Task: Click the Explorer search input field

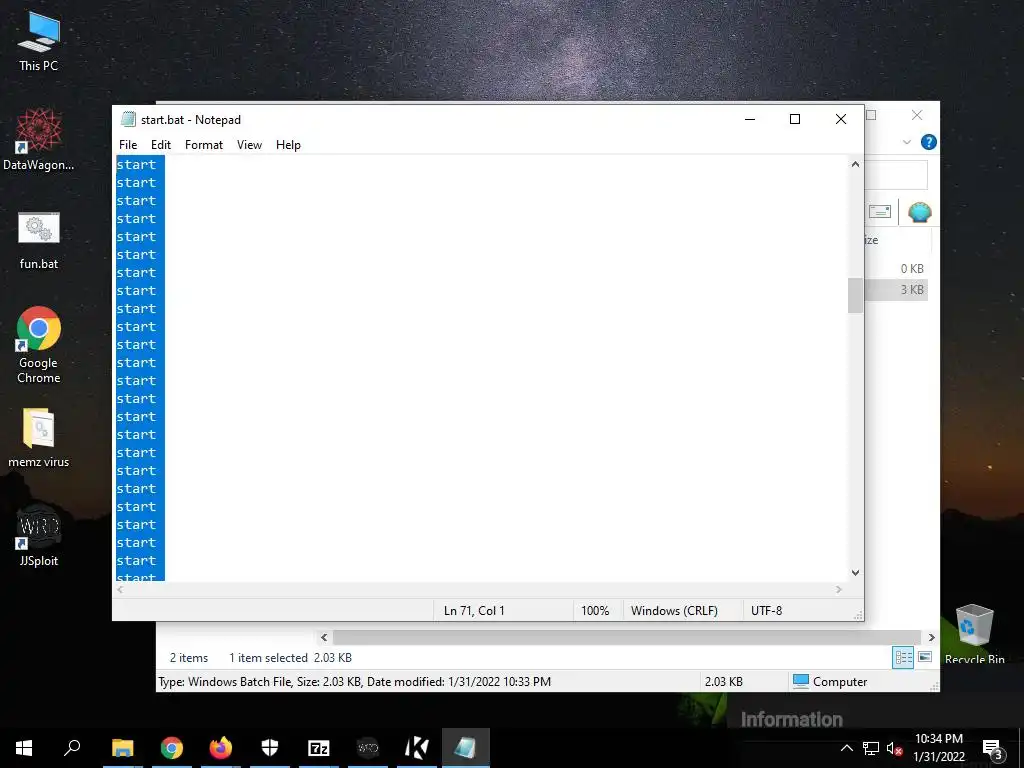Action: pos(895,175)
